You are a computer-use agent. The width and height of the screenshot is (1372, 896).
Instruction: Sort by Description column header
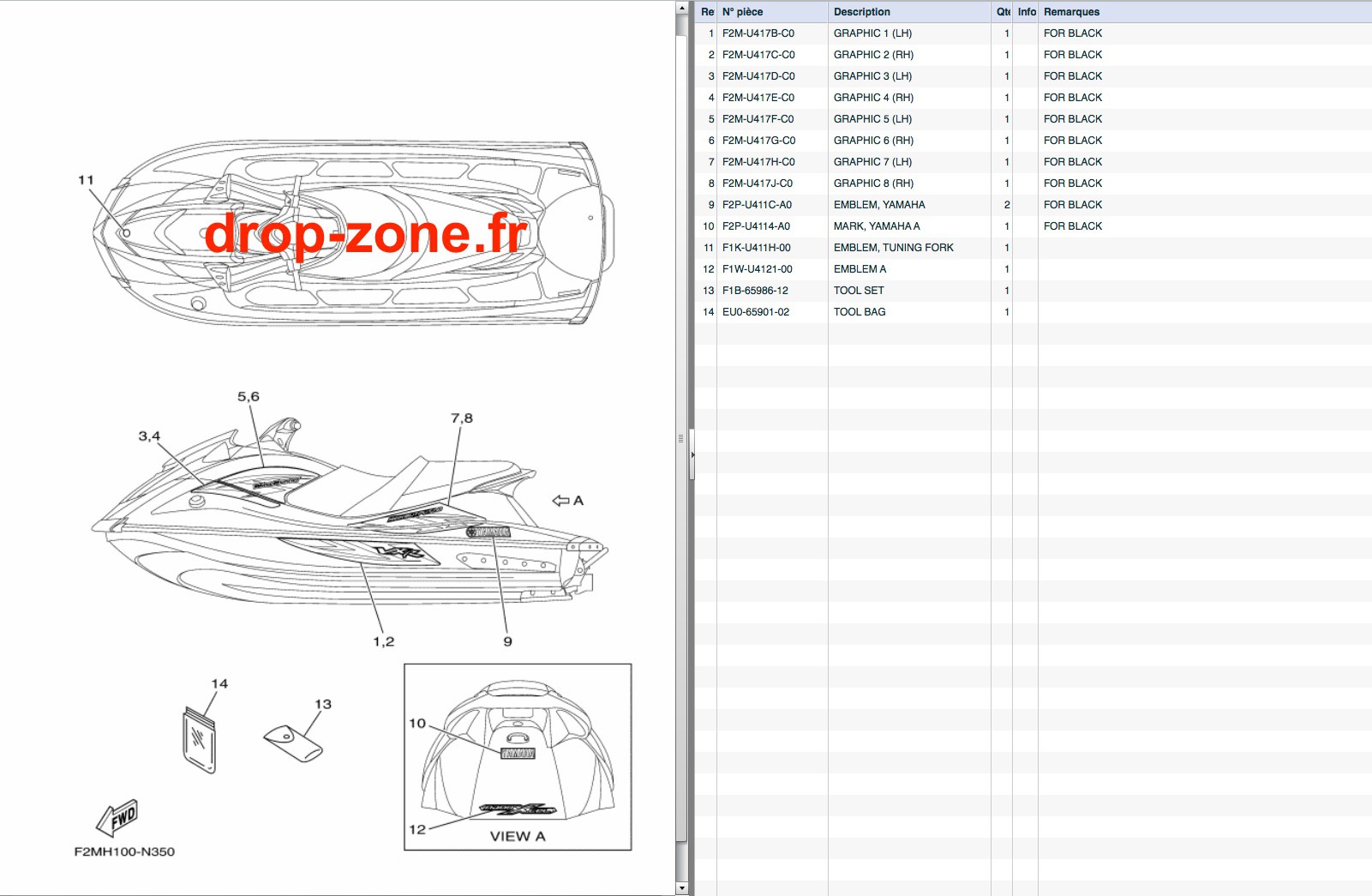[909, 12]
